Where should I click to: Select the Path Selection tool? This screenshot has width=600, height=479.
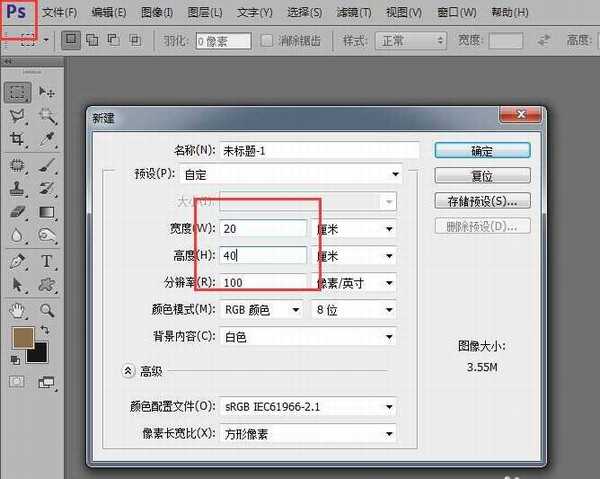pos(17,285)
